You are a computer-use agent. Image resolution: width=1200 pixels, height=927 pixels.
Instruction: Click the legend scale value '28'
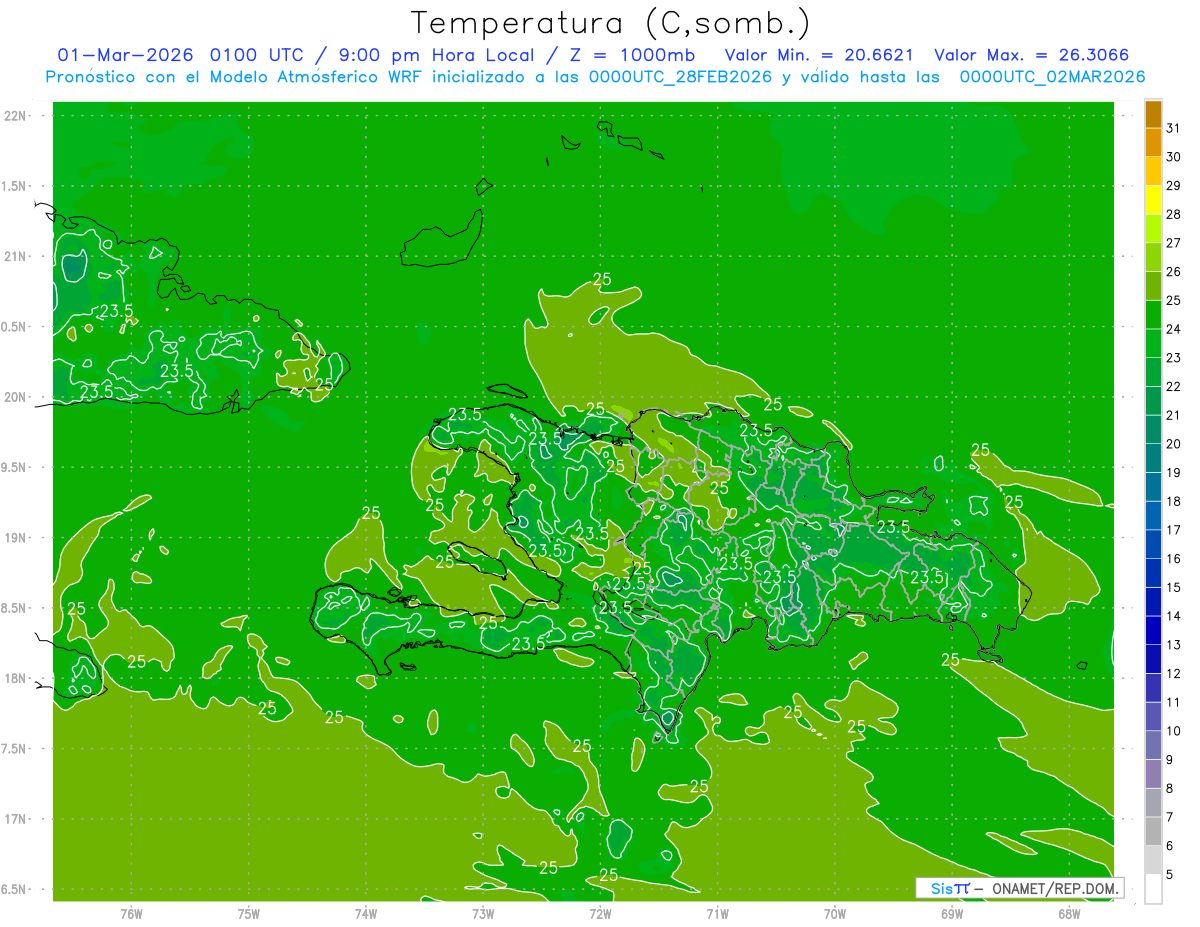coord(1174,214)
